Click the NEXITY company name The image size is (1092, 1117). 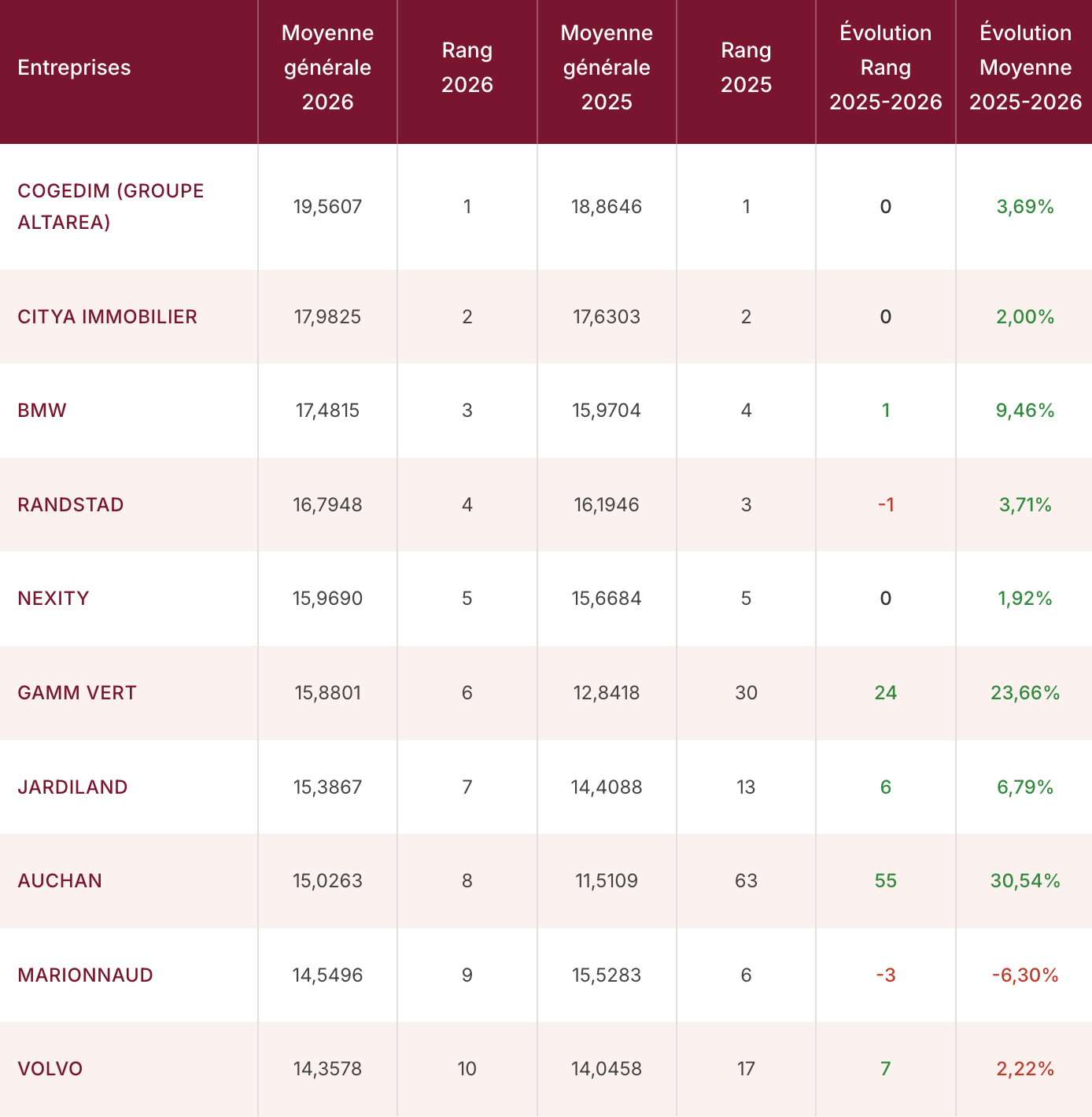click(53, 599)
